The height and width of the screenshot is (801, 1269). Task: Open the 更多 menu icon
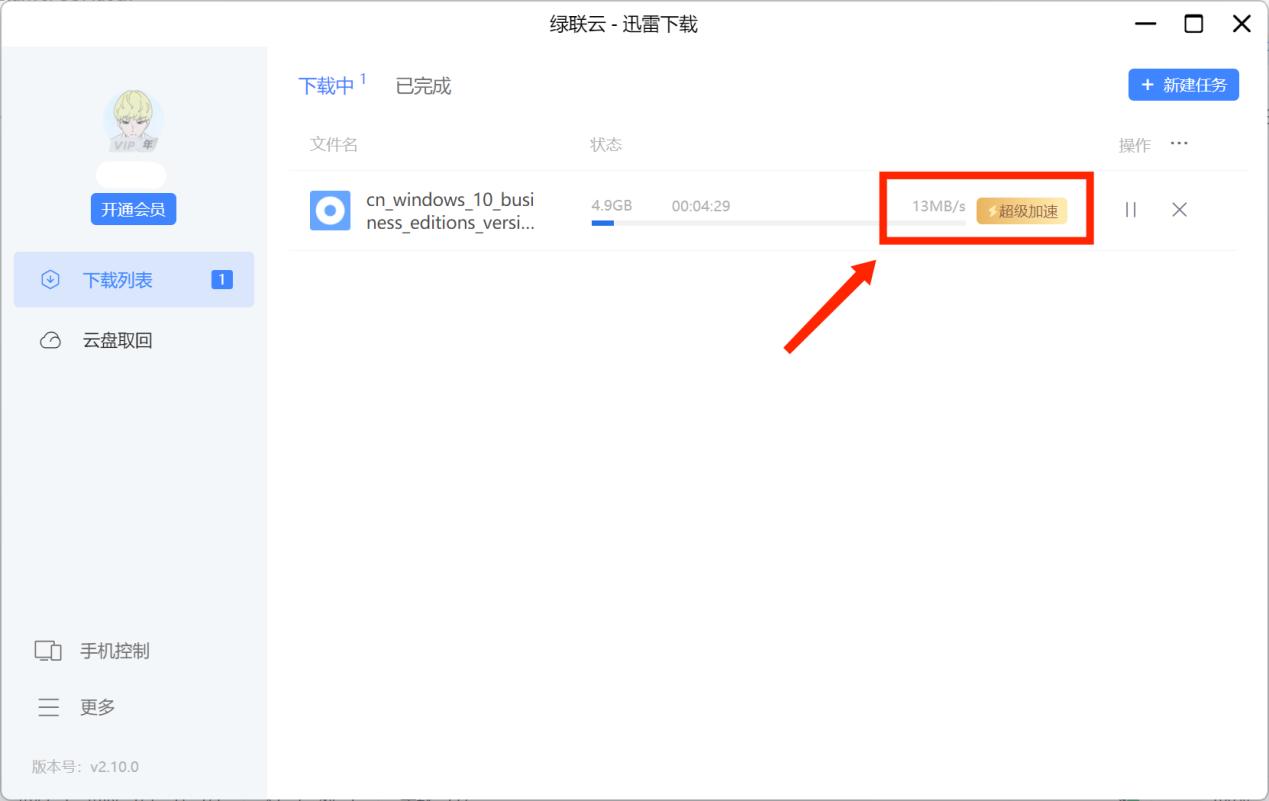(x=48, y=707)
